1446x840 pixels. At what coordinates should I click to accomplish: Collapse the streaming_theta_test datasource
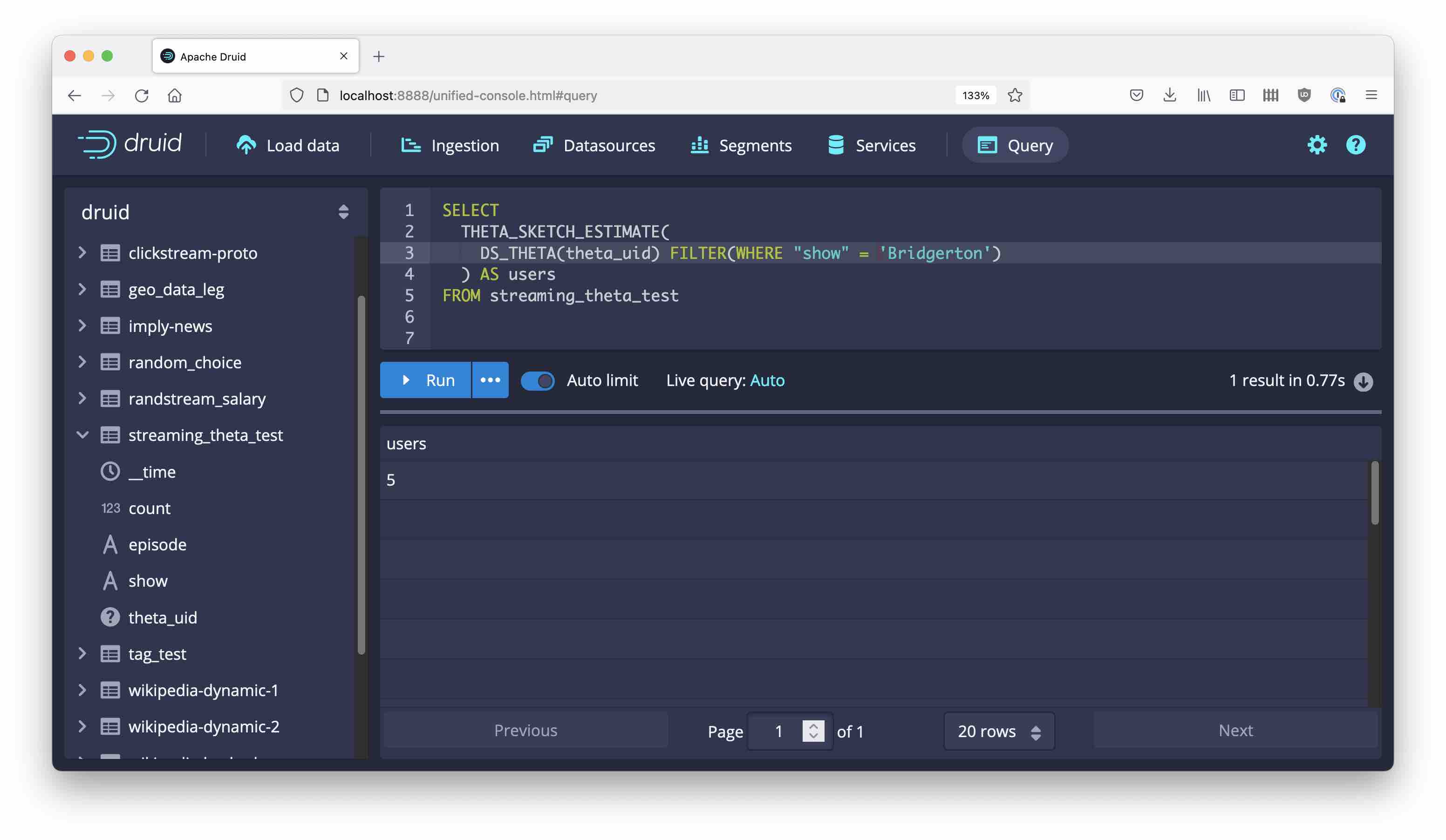tap(82, 435)
